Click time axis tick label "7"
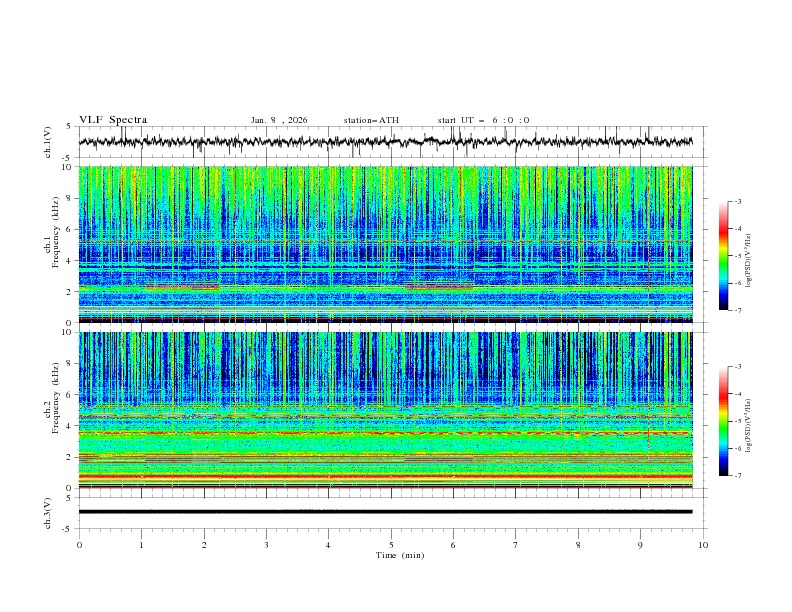The width and height of the screenshot is (792, 612). pyautogui.click(x=516, y=545)
